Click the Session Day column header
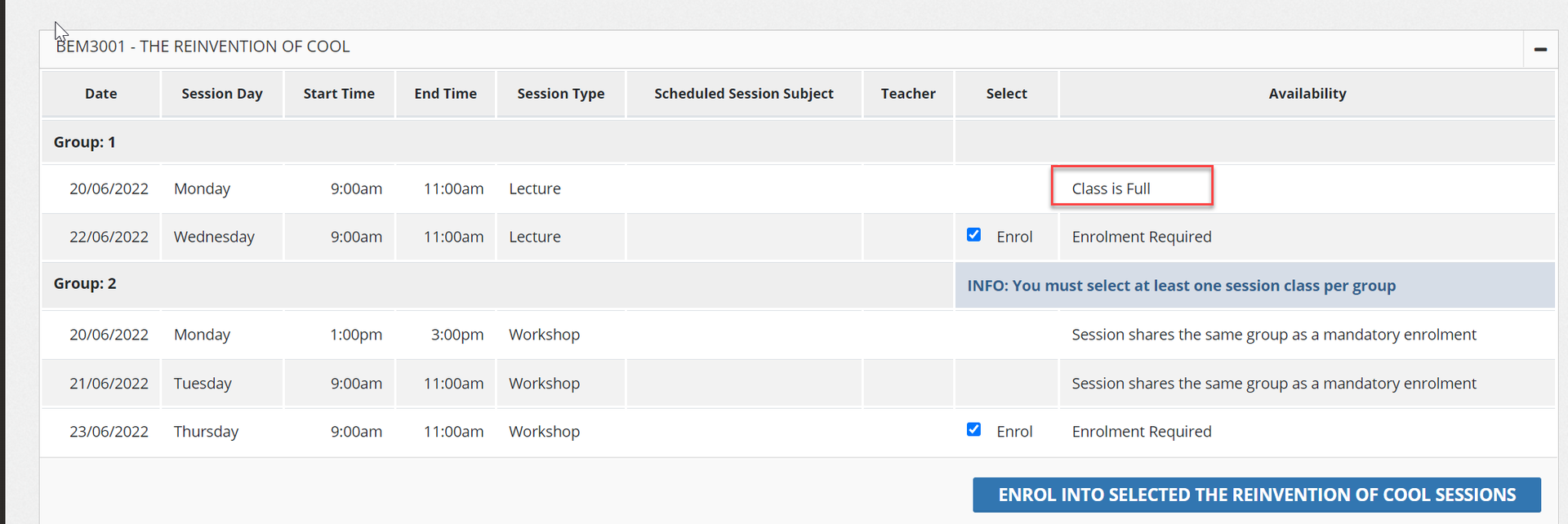 222,94
